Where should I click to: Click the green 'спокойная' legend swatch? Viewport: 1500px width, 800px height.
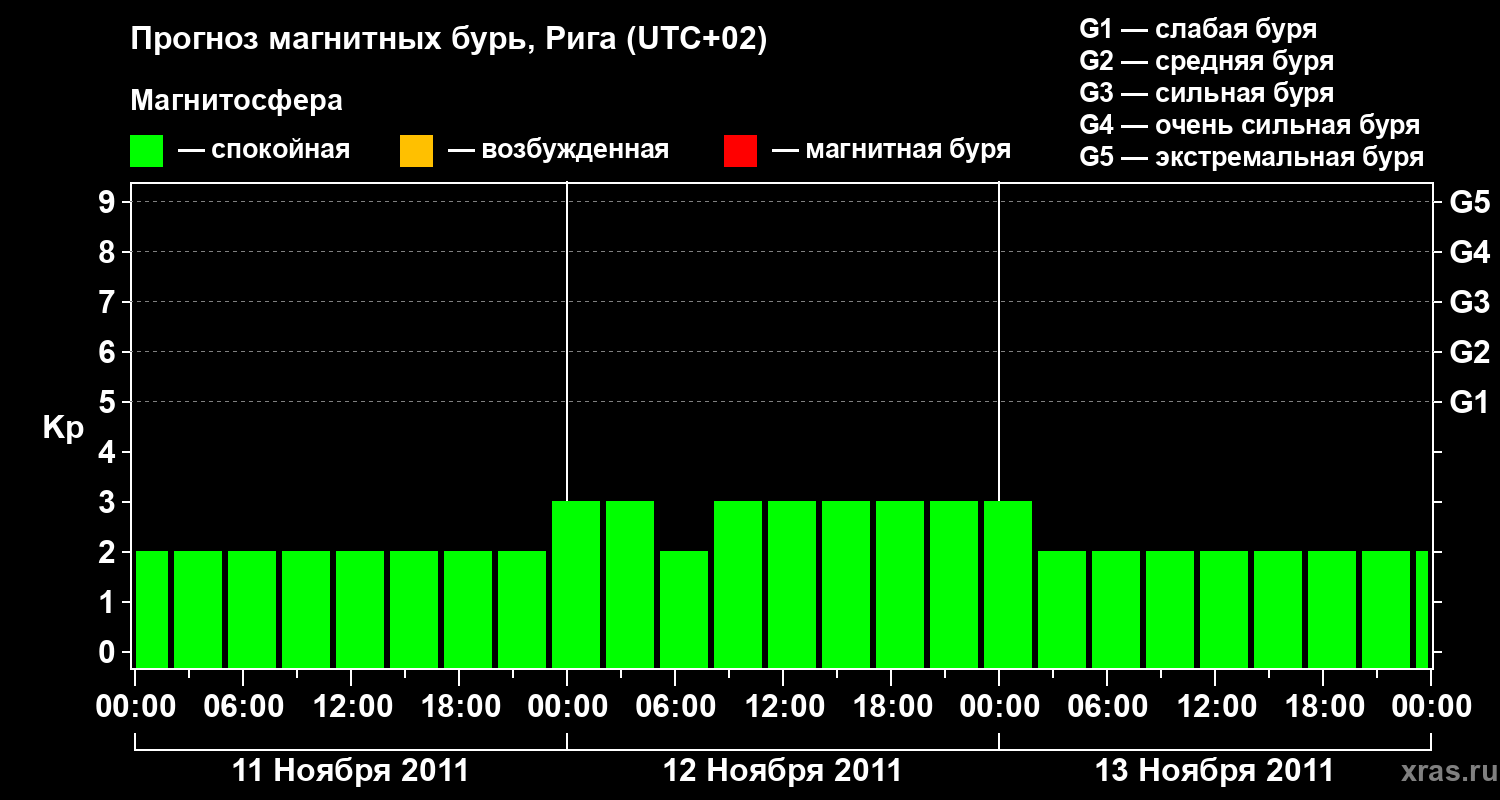click(x=147, y=151)
